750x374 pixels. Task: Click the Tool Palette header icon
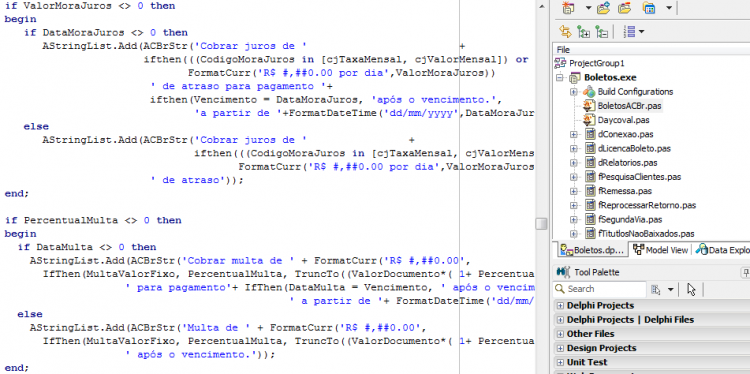(562, 273)
